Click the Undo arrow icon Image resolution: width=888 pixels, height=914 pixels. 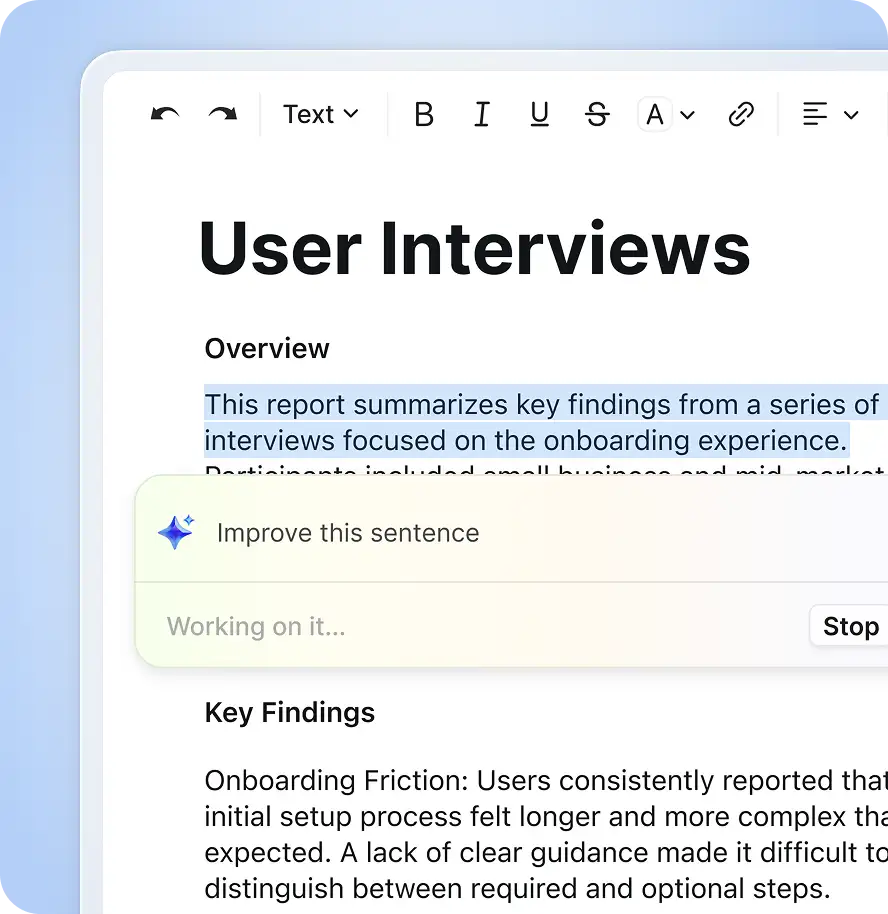pyautogui.click(x=165, y=115)
